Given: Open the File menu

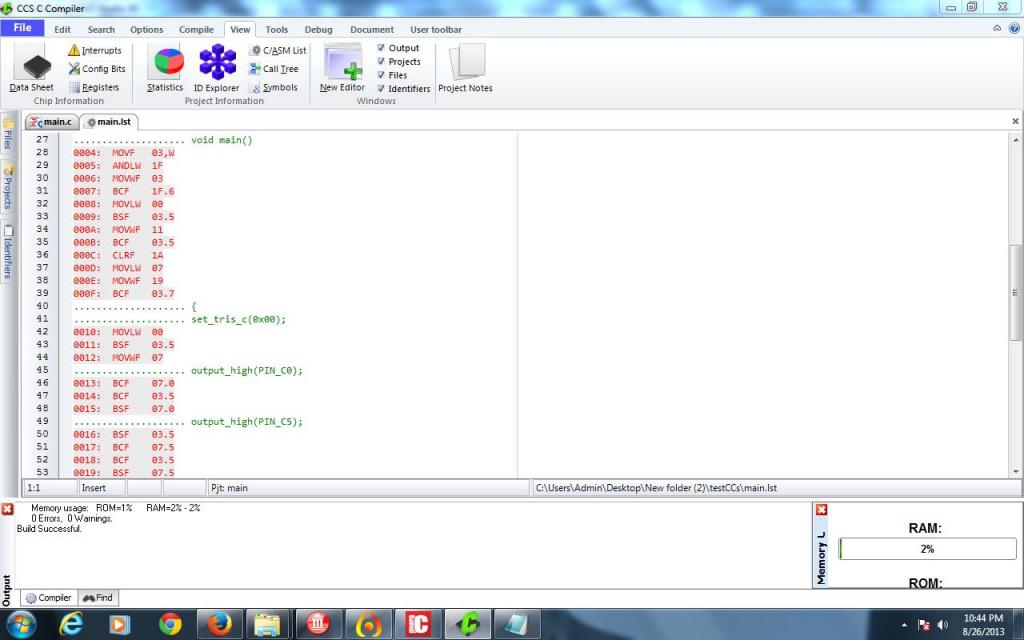Looking at the screenshot, I should tap(22, 27).
